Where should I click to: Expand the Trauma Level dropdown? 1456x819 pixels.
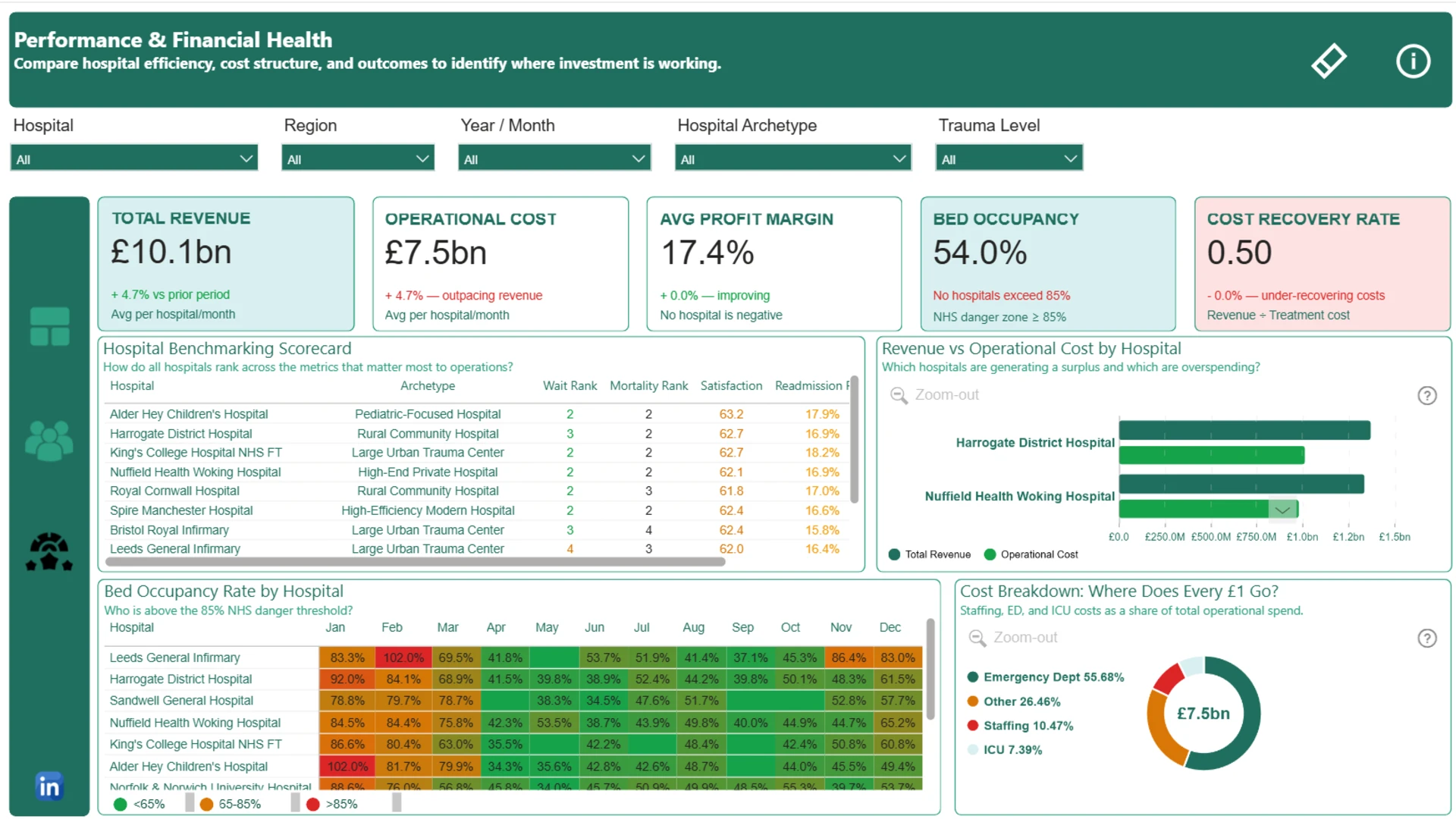(1009, 158)
